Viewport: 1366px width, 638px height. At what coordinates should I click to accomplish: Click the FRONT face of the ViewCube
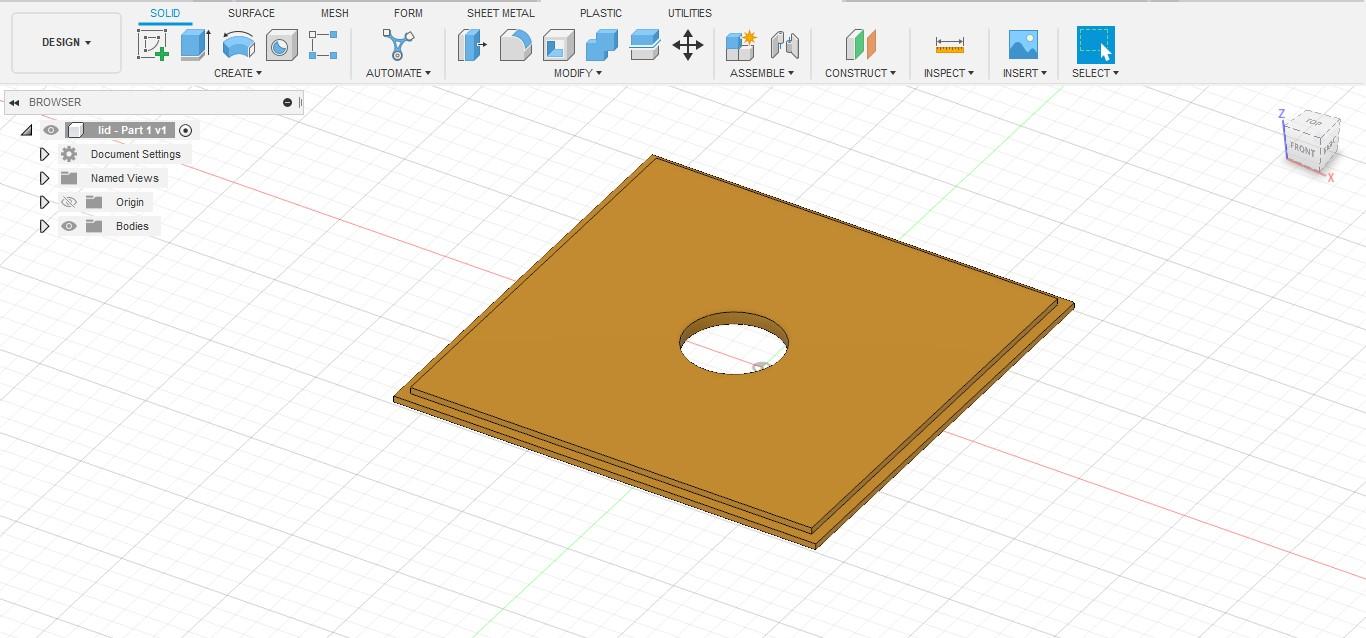tap(1302, 149)
